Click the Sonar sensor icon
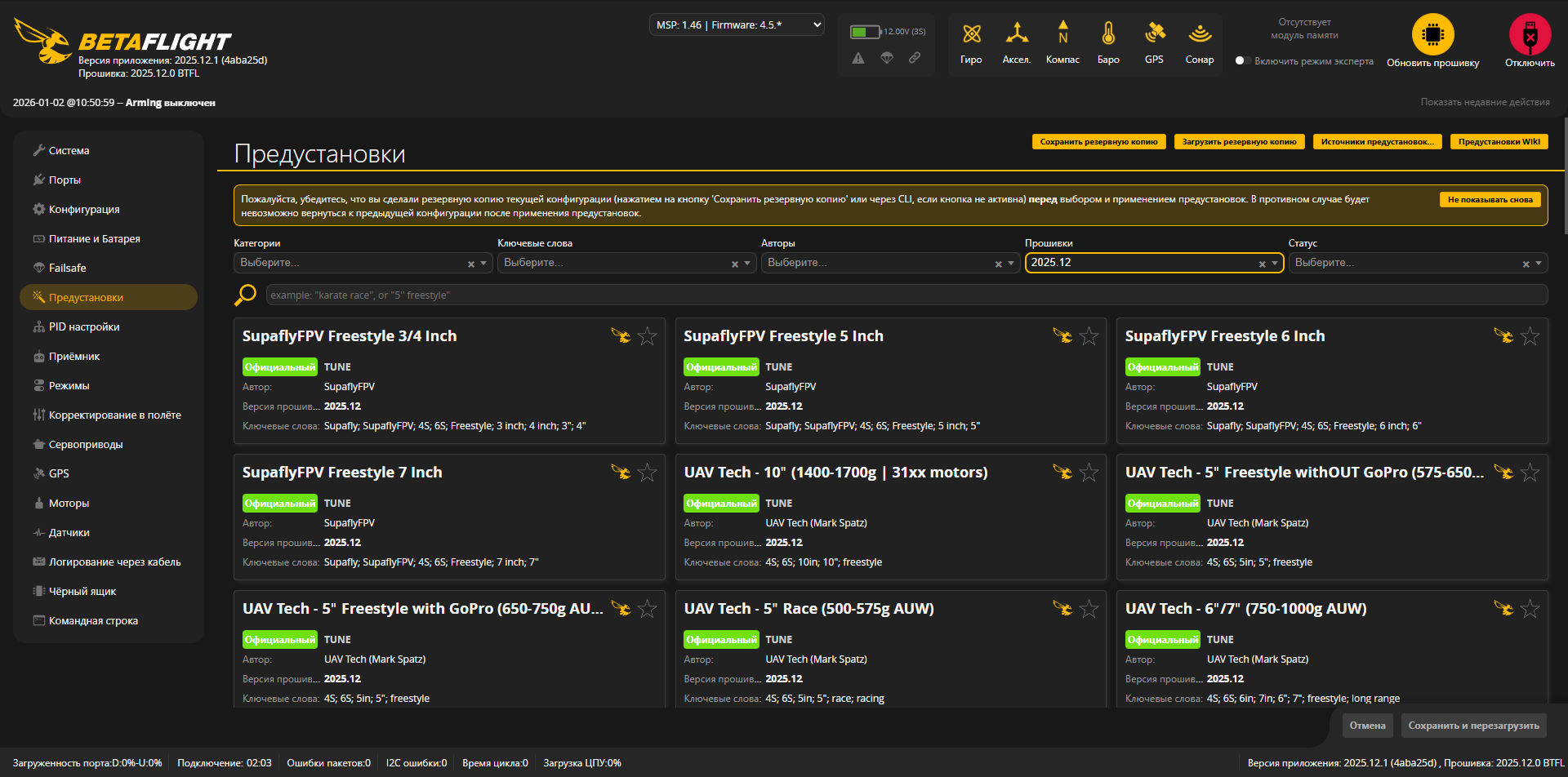This screenshot has width=1568, height=777. point(1199,33)
